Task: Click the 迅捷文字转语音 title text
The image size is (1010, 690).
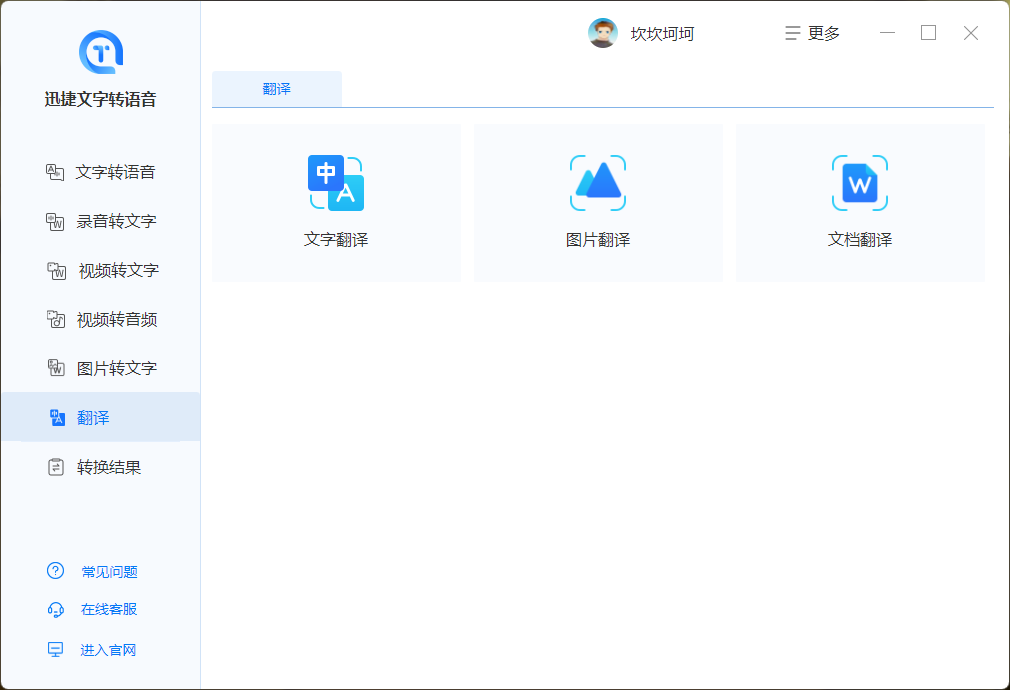Action: [100, 99]
